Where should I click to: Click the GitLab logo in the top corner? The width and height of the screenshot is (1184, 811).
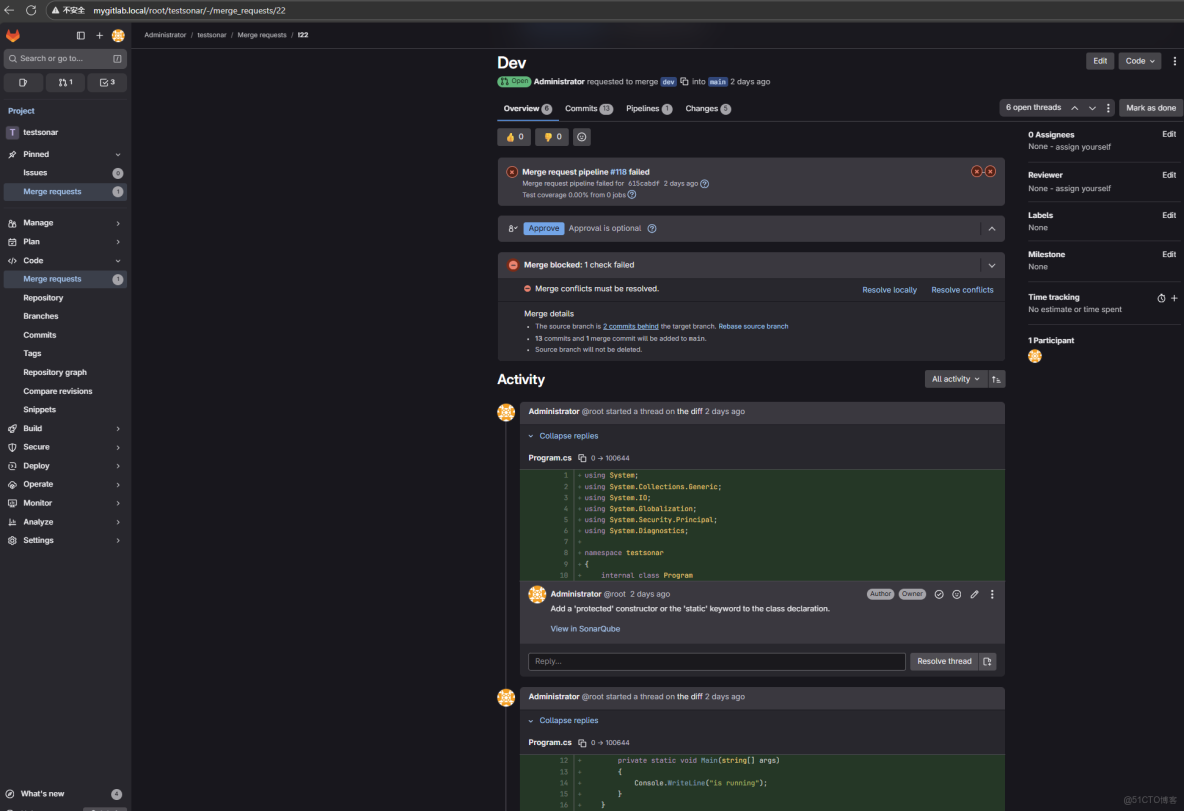tap(13, 35)
